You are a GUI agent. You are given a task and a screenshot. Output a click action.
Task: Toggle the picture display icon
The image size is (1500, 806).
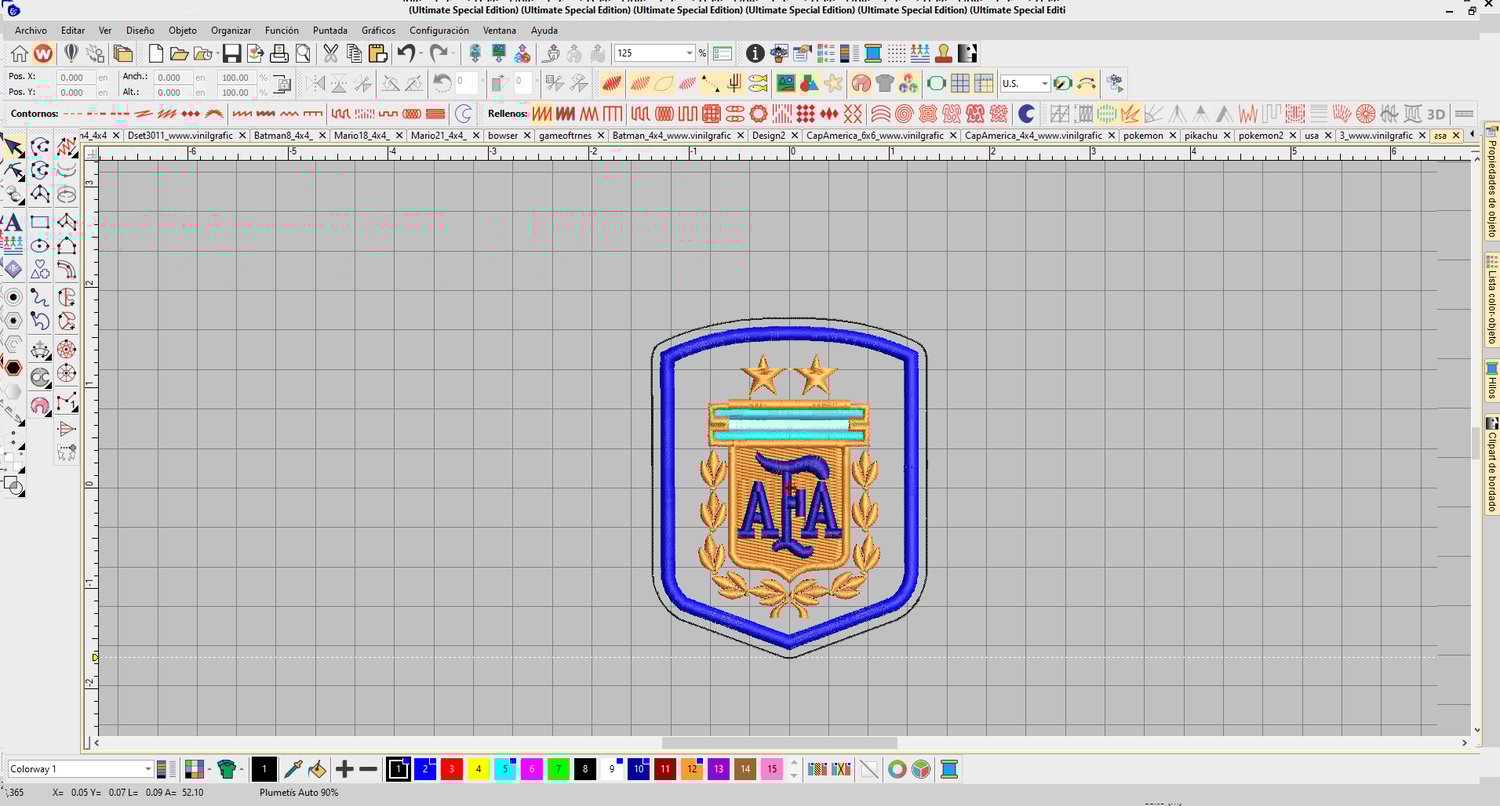[786, 83]
